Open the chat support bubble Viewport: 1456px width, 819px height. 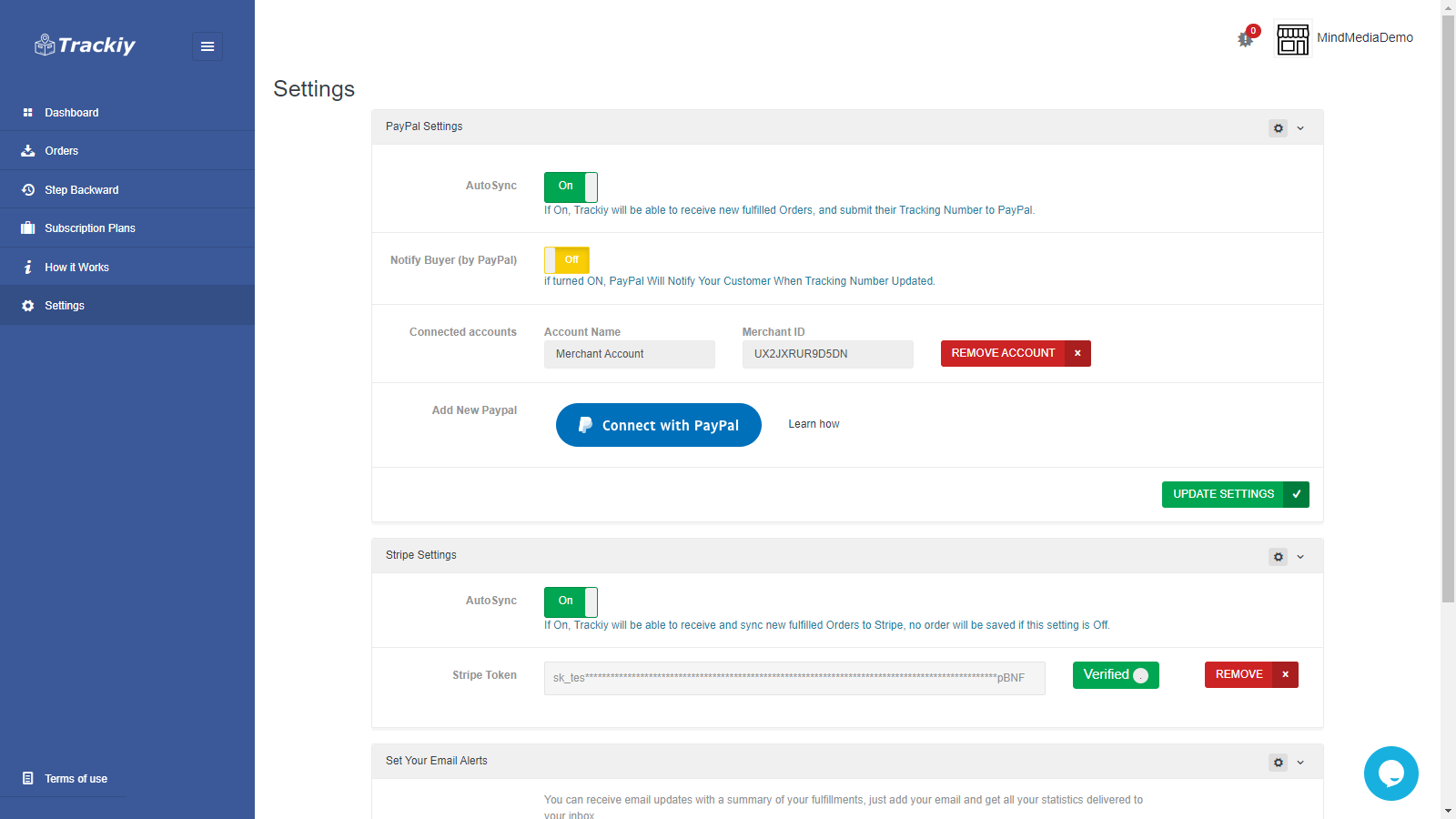(x=1390, y=773)
